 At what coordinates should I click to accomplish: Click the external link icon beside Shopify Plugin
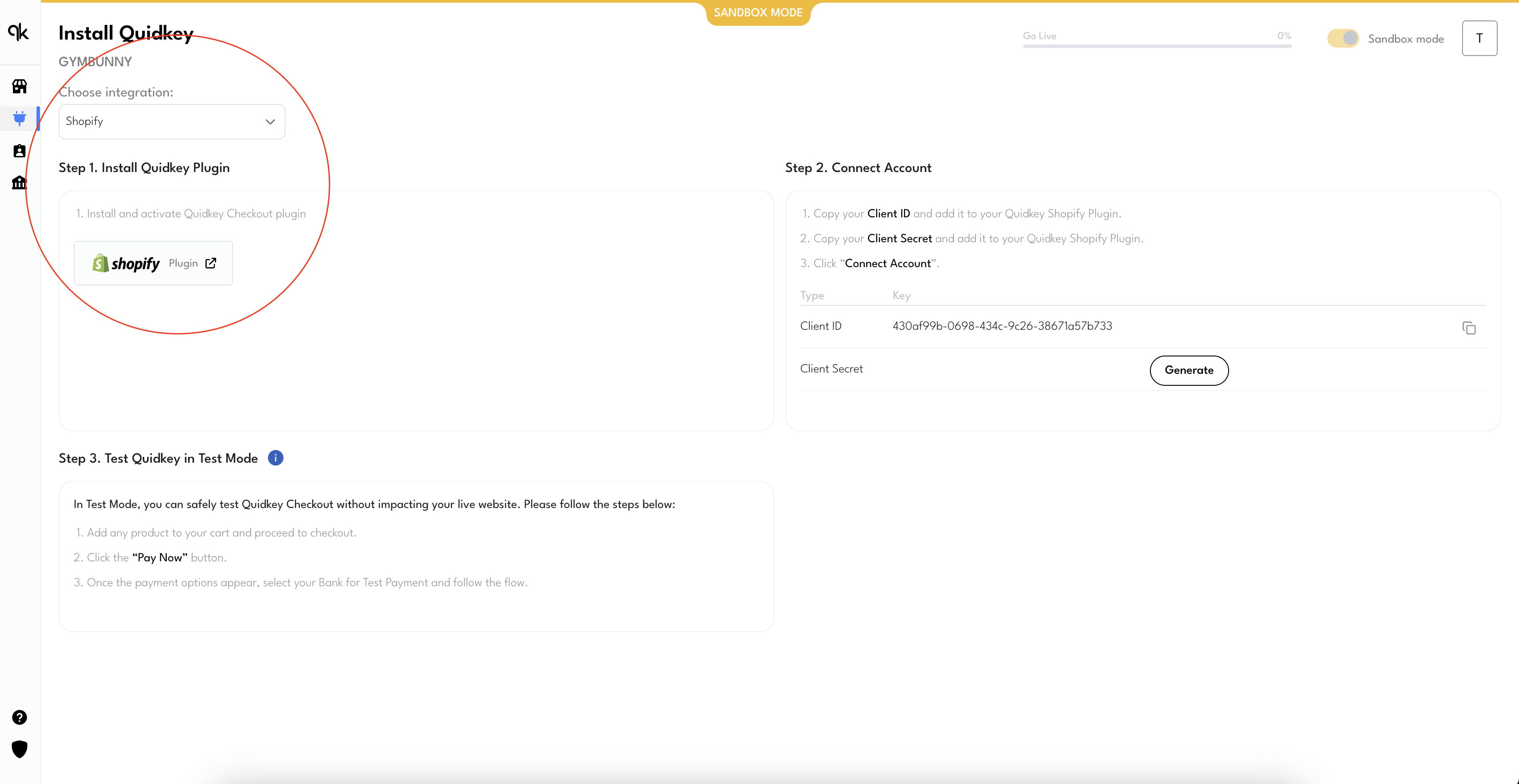click(210, 264)
